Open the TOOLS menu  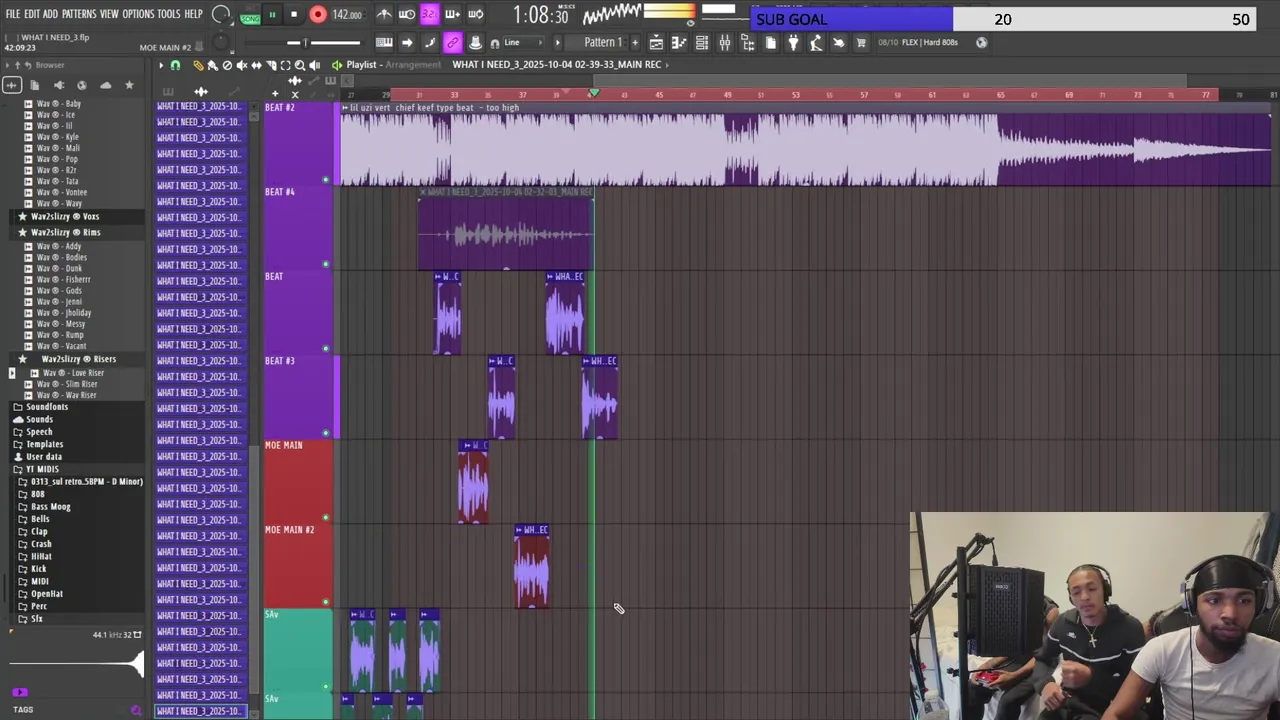click(169, 14)
